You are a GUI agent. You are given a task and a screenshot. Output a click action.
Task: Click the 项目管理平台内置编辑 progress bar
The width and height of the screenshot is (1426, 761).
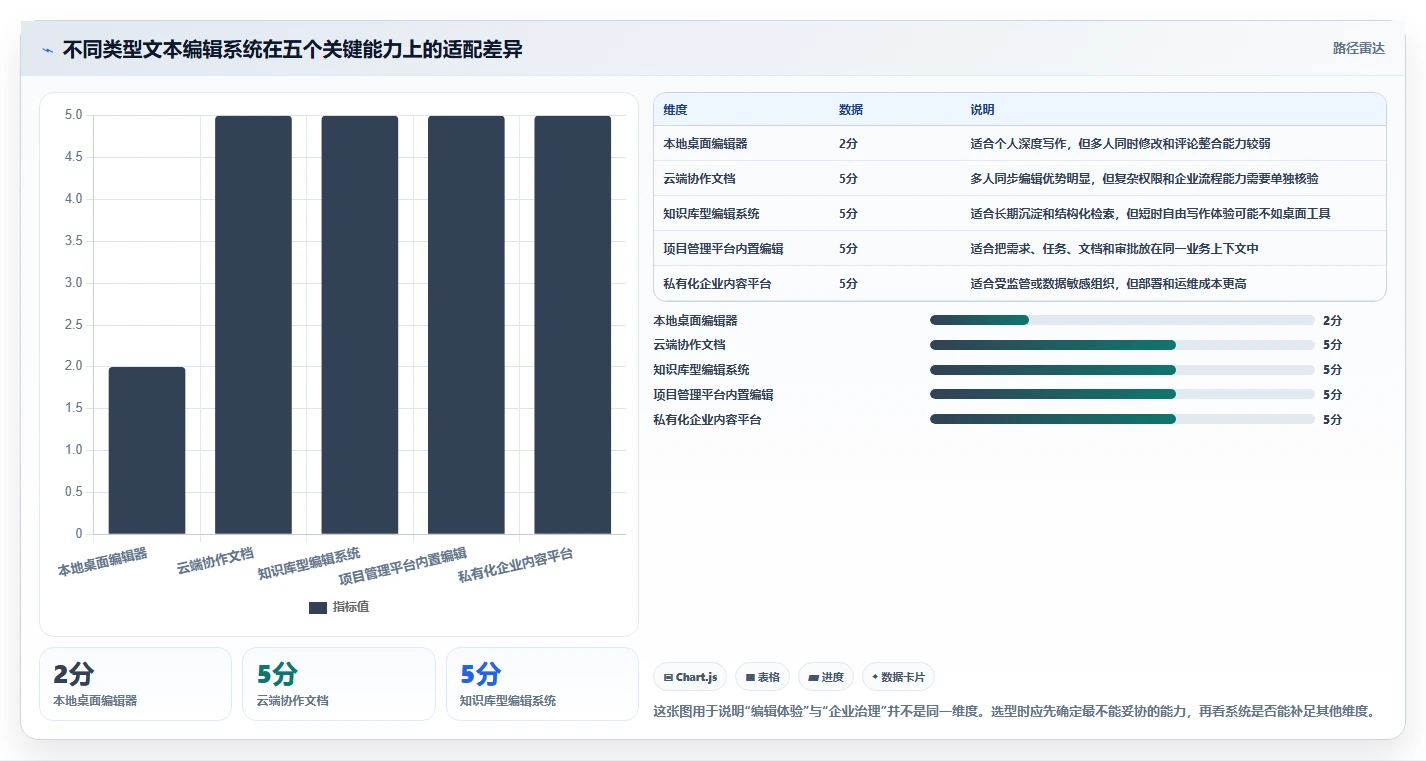pos(1122,395)
